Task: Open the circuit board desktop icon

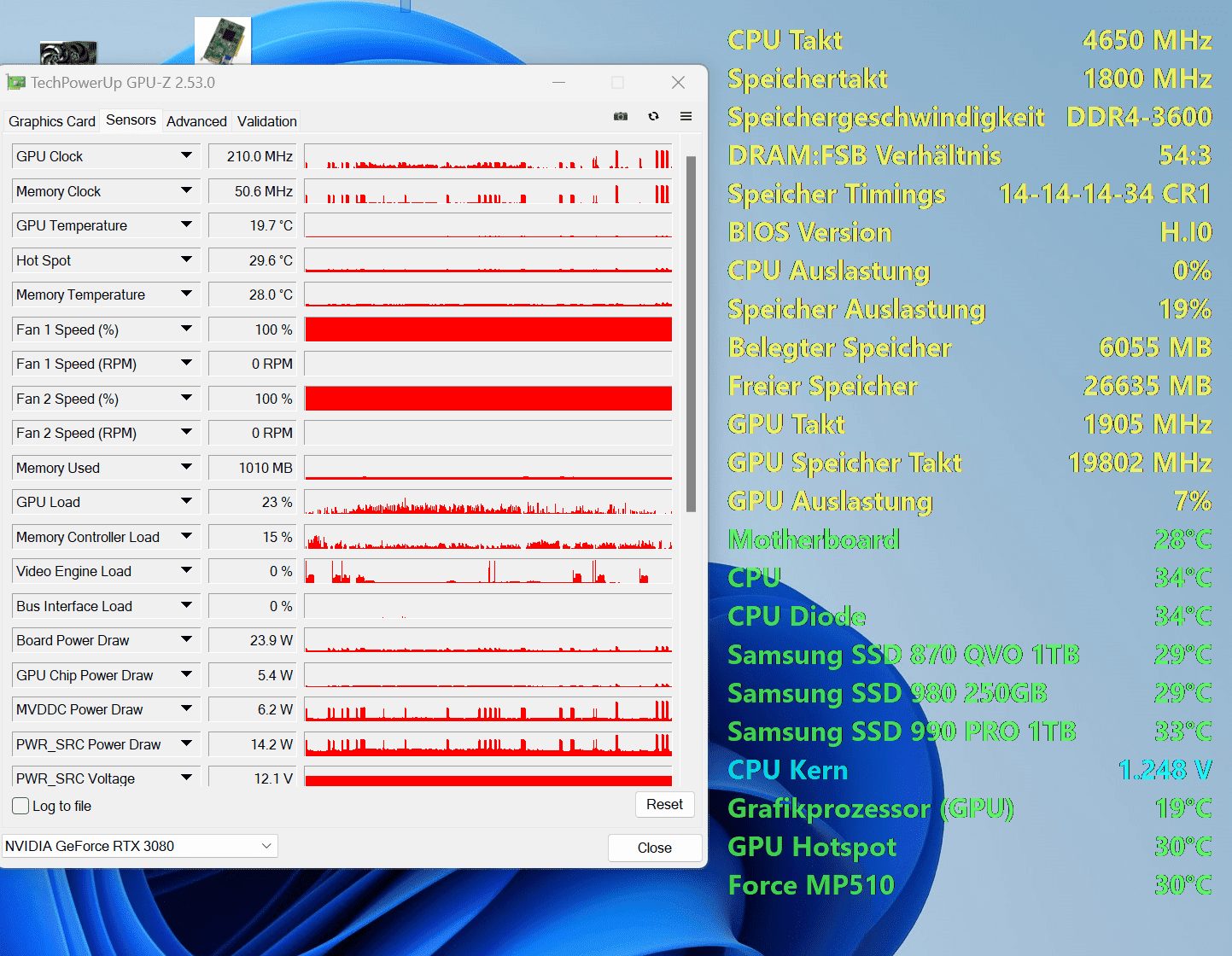Action: tap(223, 40)
